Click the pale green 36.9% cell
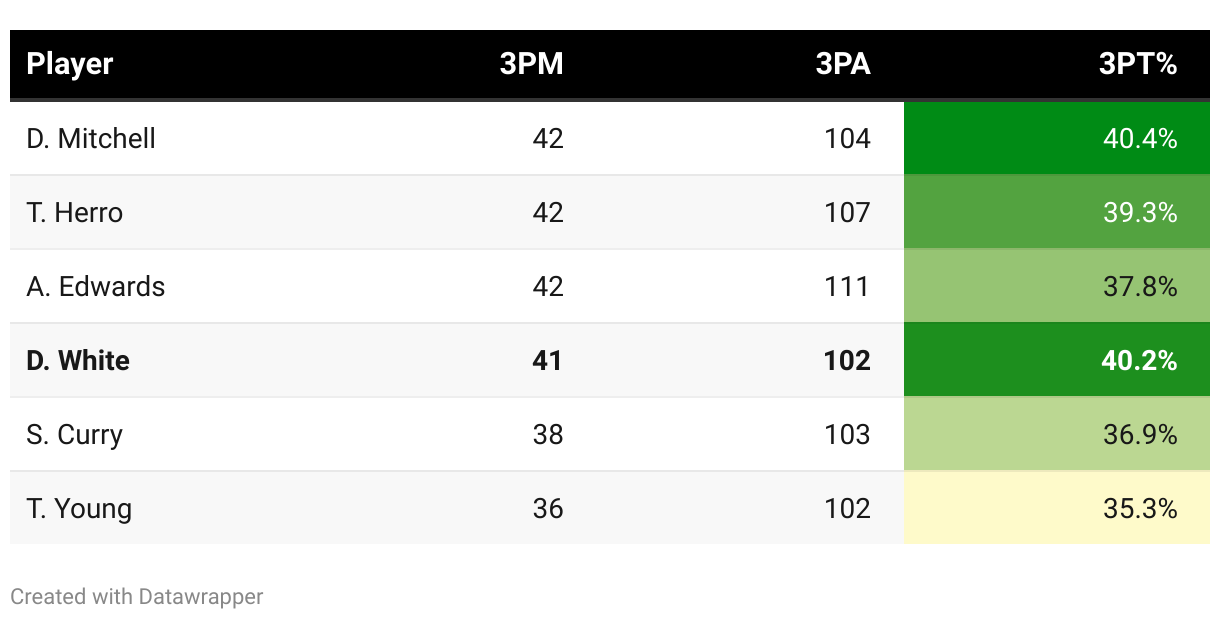The height and width of the screenshot is (620, 1220). (1056, 434)
